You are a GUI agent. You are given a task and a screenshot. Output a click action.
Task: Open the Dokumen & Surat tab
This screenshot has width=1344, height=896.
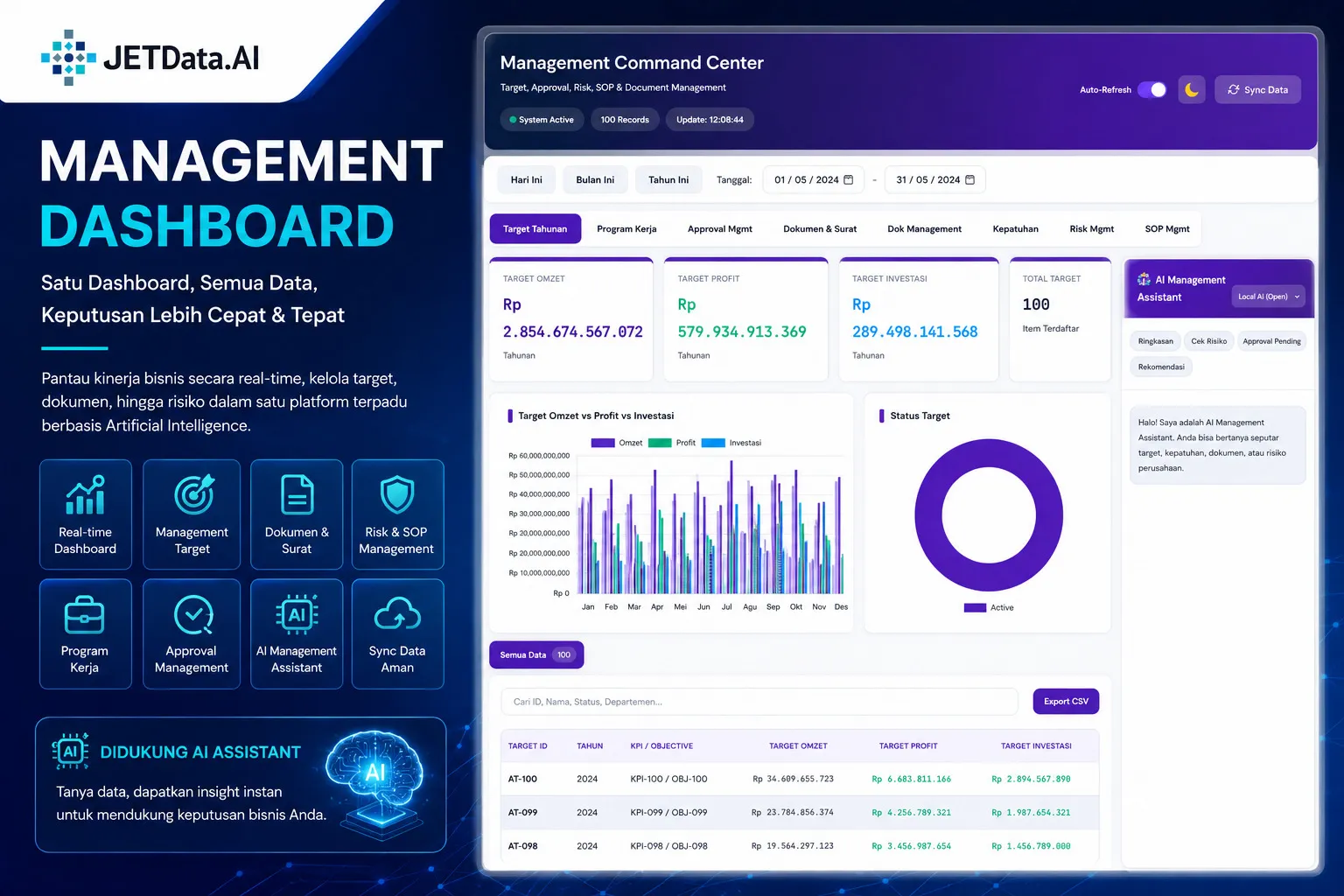[x=820, y=228]
